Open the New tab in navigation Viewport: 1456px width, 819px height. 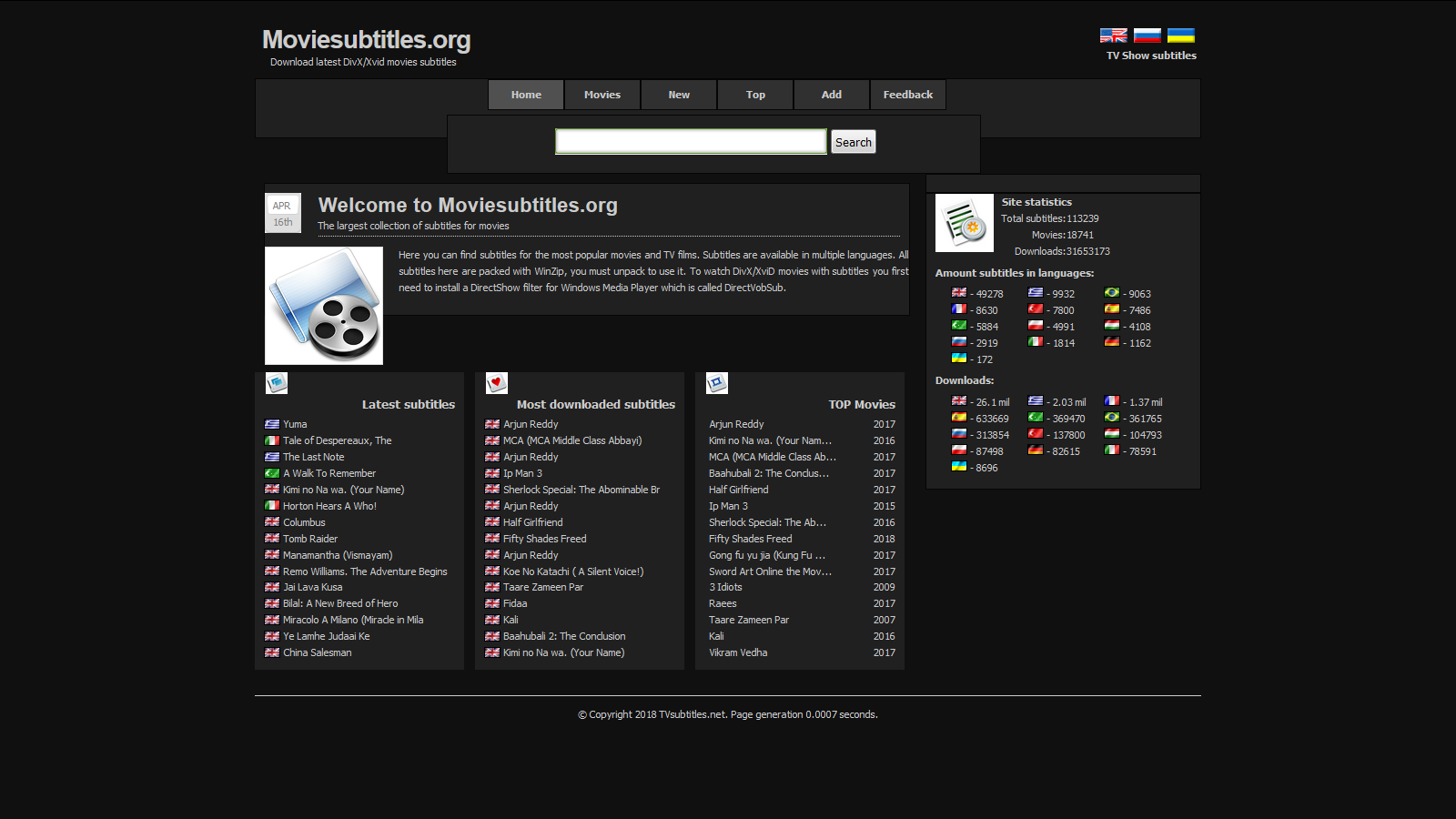679,95
